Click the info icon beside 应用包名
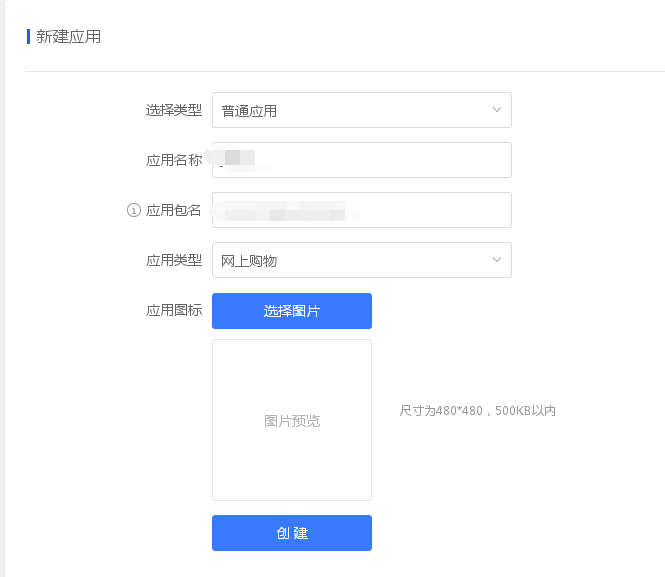The image size is (665, 577). click(x=134, y=210)
